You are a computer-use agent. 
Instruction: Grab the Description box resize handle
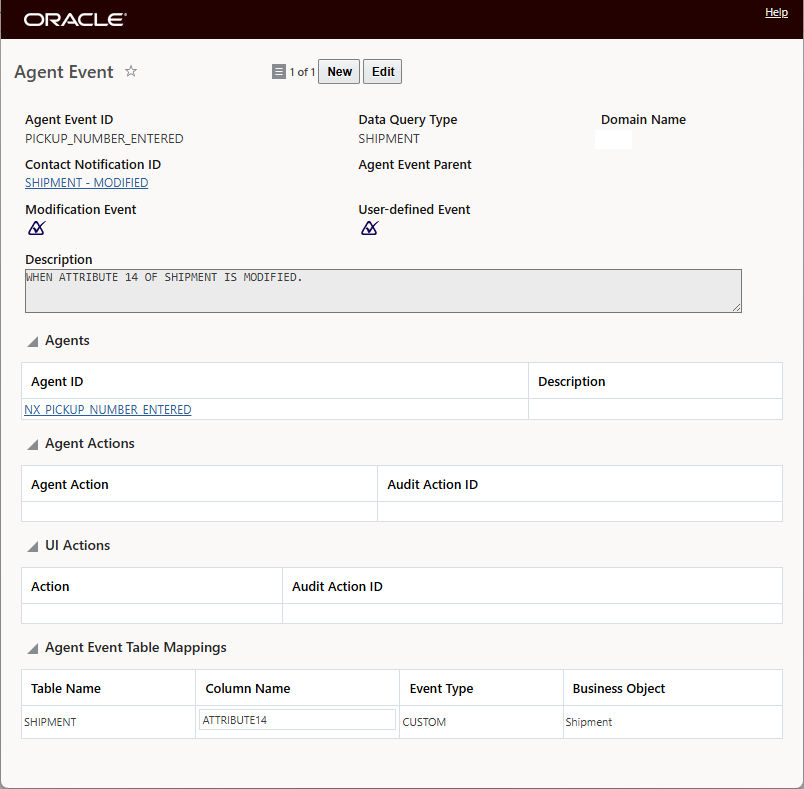736,308
